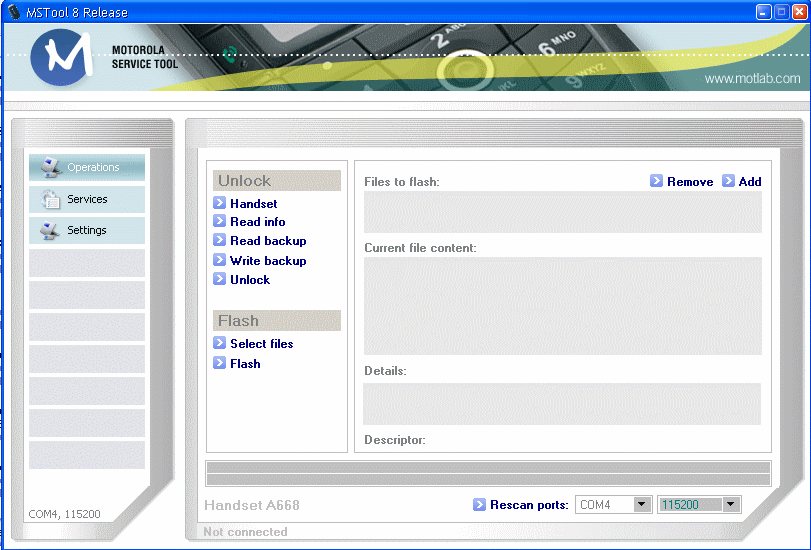Viewport: 811px width, 550px height.
Task: Rescan ports
Action: (529, 505)
